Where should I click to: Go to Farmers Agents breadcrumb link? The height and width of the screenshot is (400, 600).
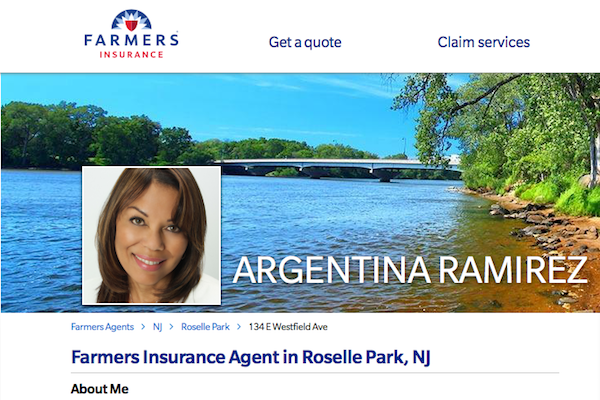click(102, 327)
